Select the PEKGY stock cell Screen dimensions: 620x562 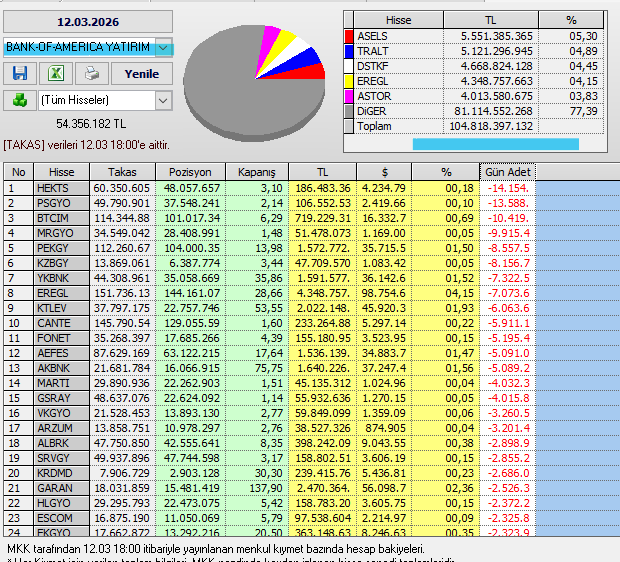[62, 248]
